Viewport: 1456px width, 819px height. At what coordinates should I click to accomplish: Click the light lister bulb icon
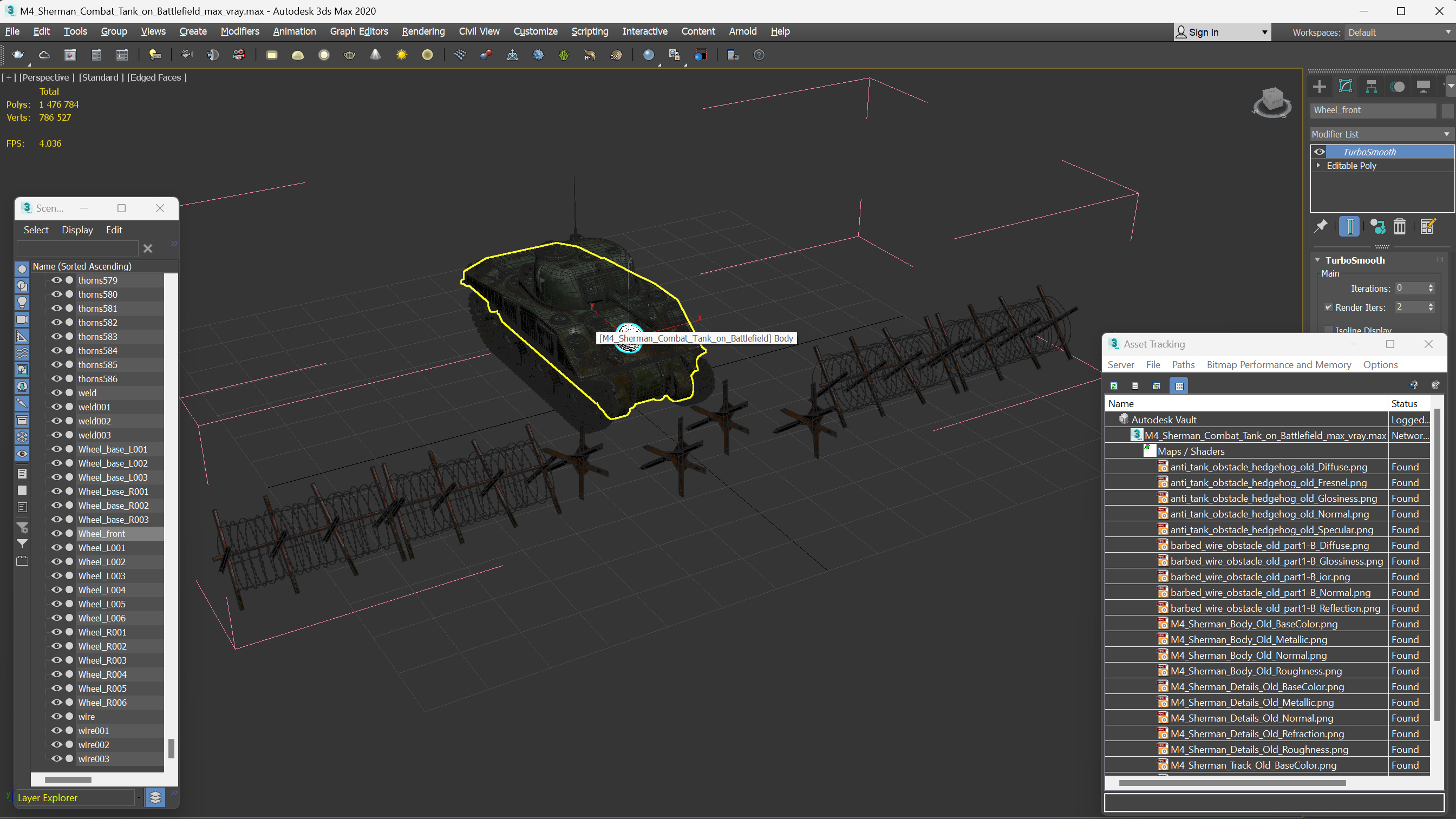[154, 55]
